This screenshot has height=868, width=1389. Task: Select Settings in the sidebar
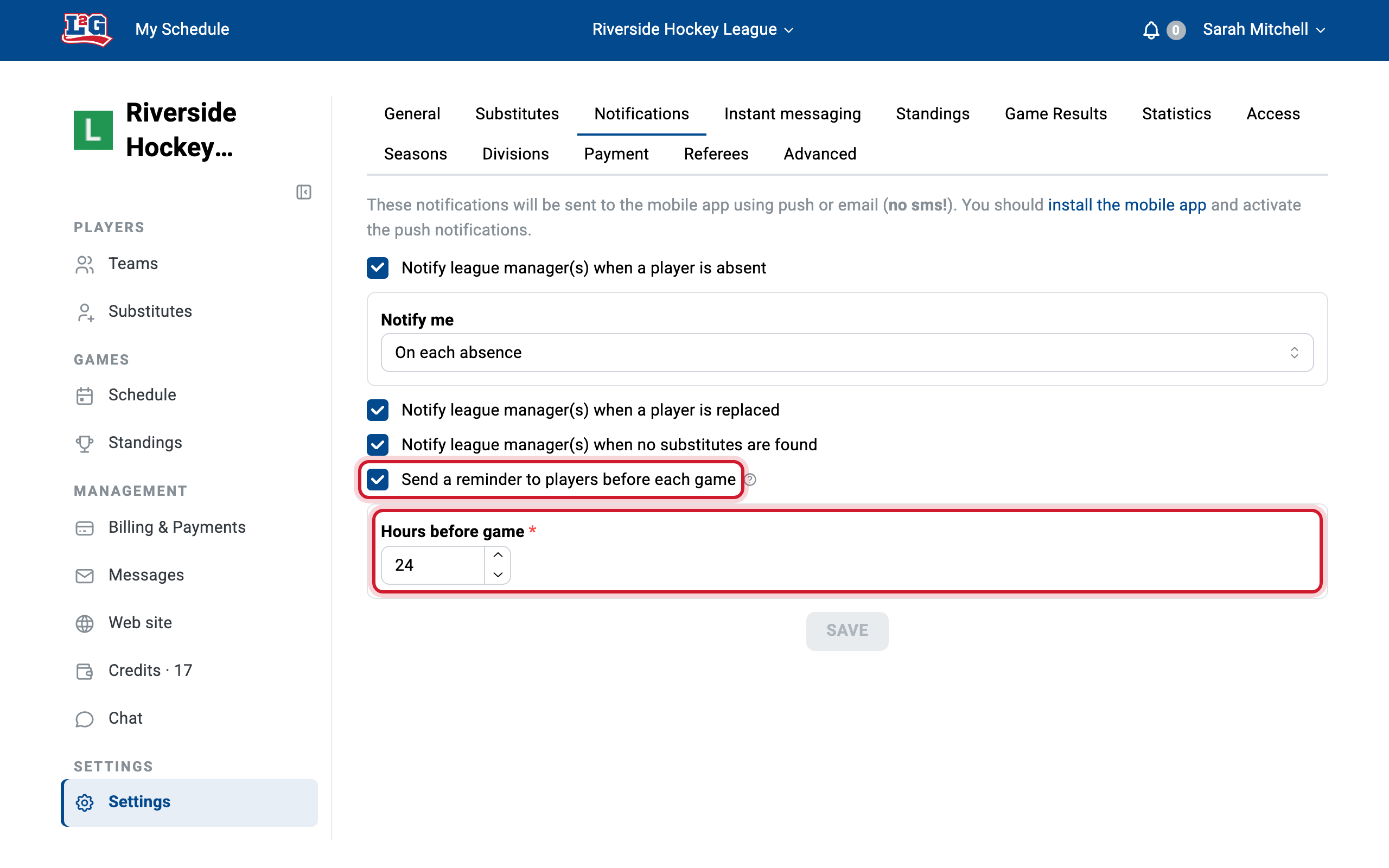coord(189,802)
